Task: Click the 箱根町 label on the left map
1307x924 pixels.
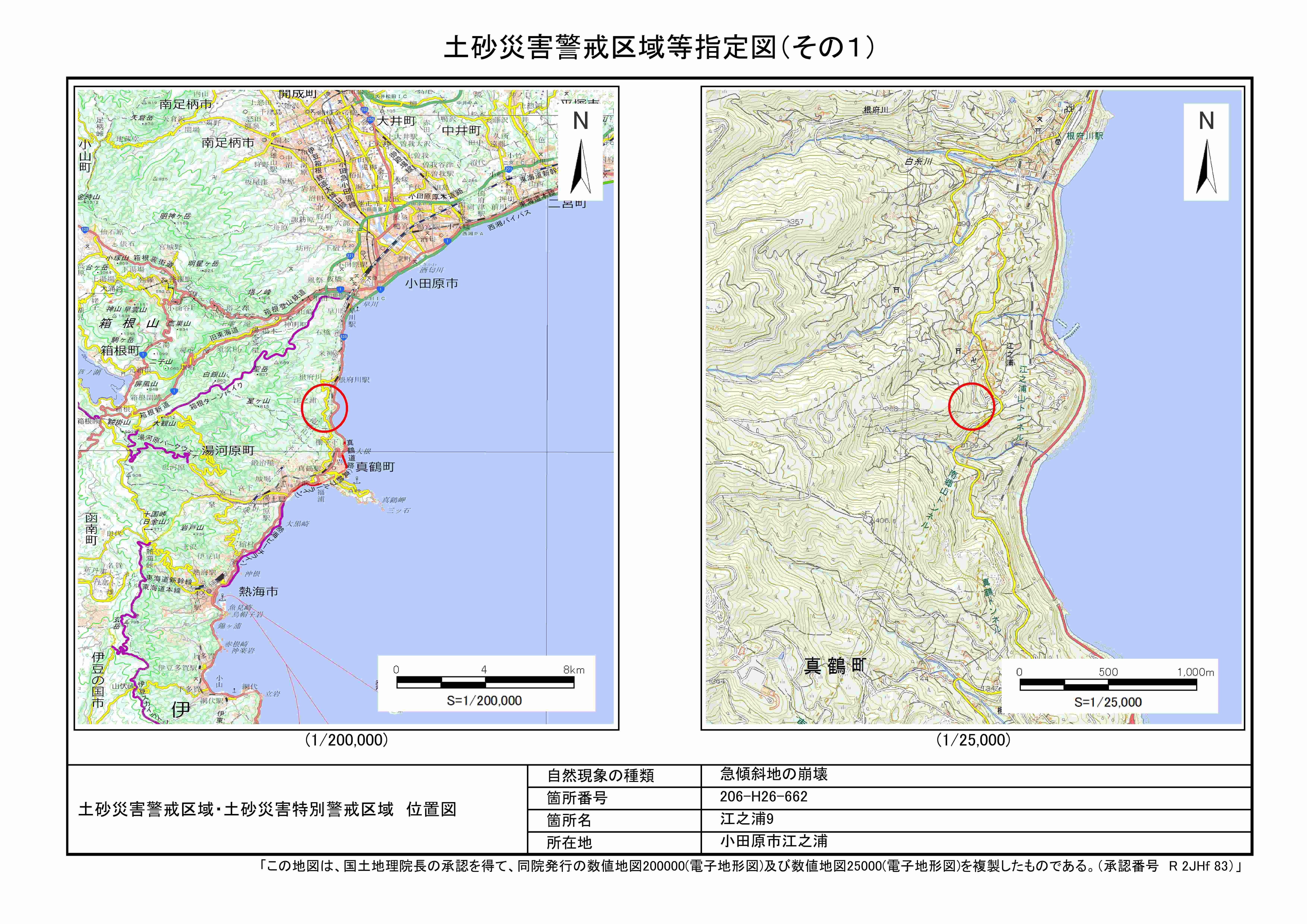Action: coord(120,351)
